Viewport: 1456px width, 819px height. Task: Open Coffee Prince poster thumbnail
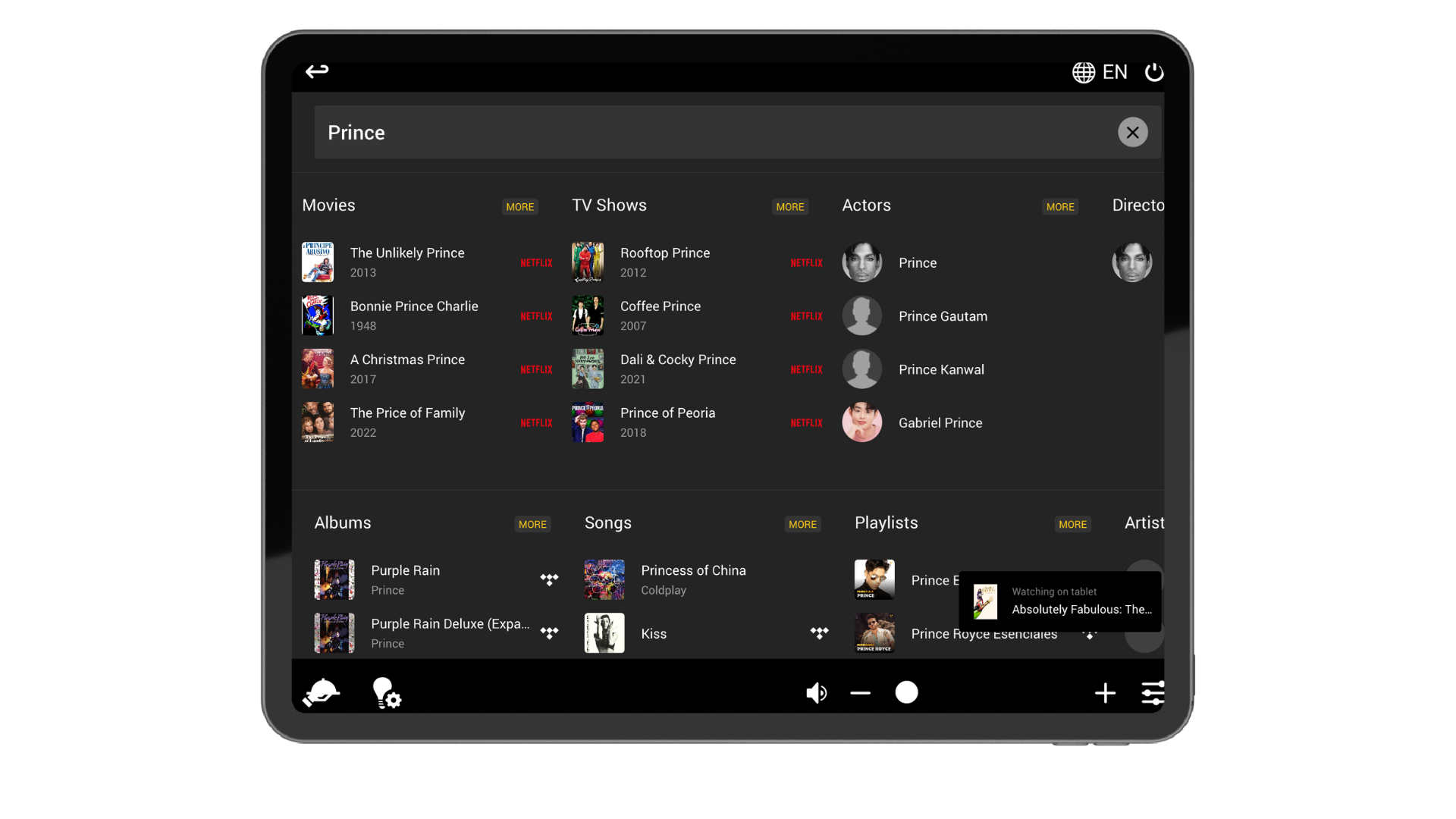pyautogui.click(x=588, y=315)
